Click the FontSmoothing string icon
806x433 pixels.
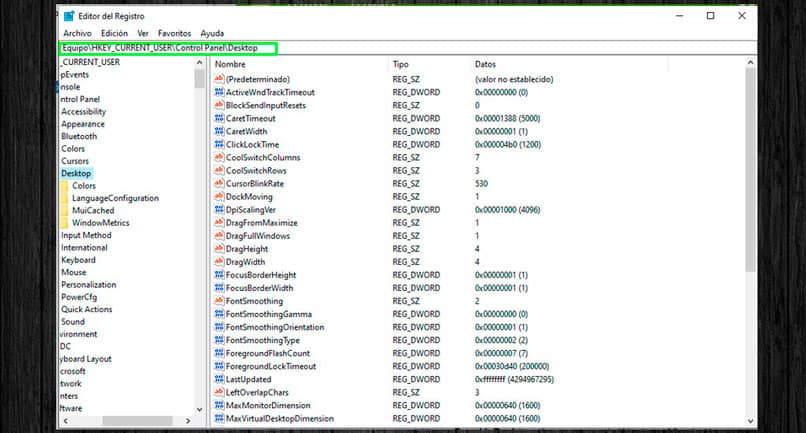(219, 301)
